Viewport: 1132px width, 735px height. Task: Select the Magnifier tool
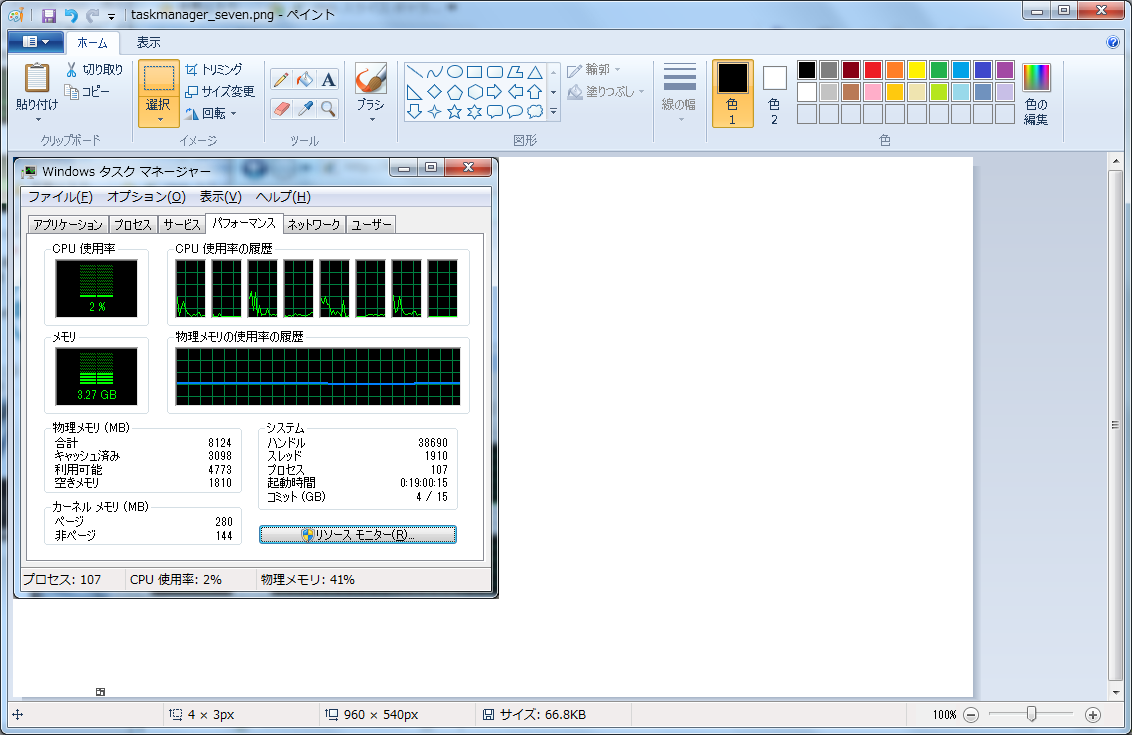tap(328, 108)
